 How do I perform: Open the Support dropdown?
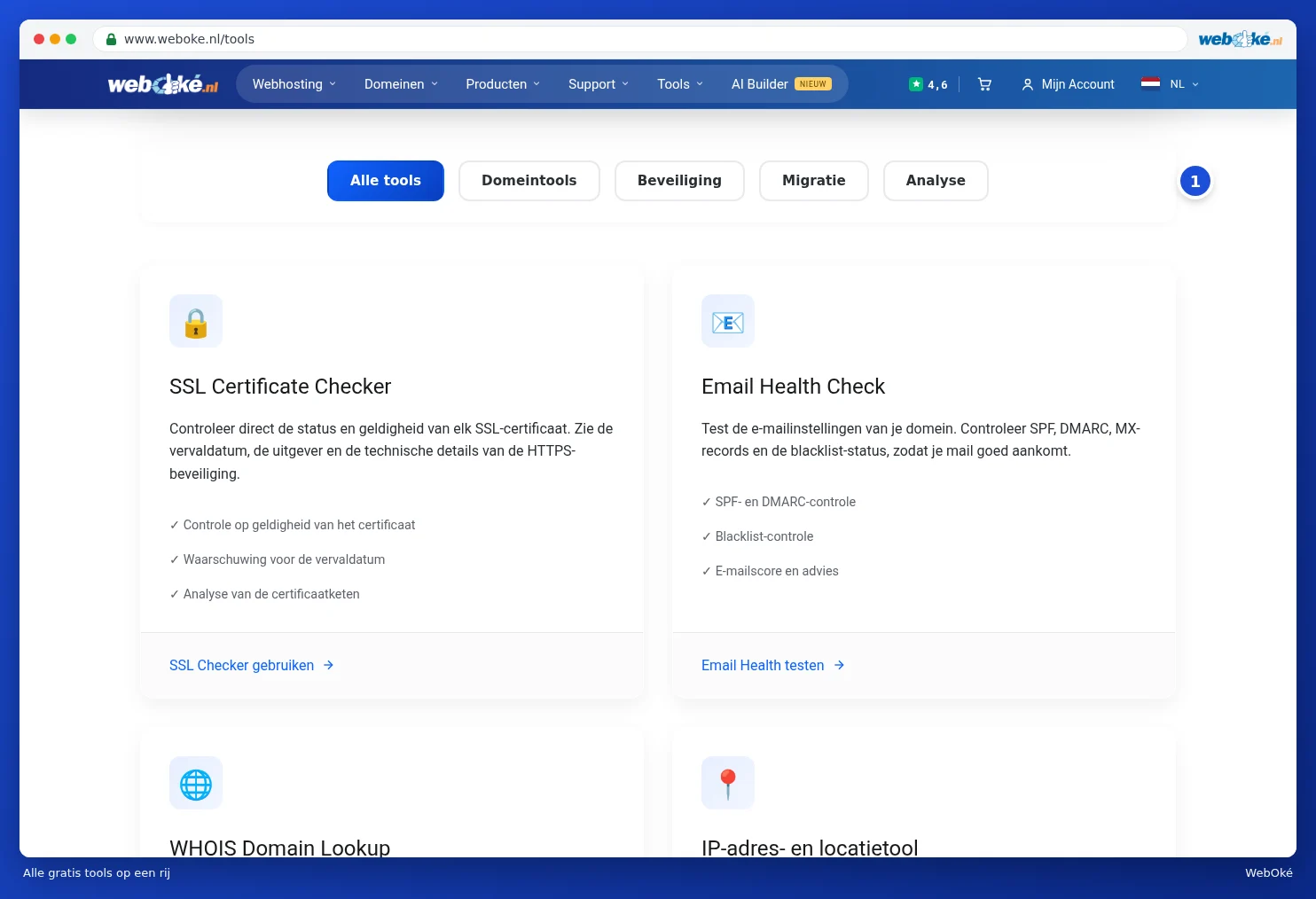(599, 84)
